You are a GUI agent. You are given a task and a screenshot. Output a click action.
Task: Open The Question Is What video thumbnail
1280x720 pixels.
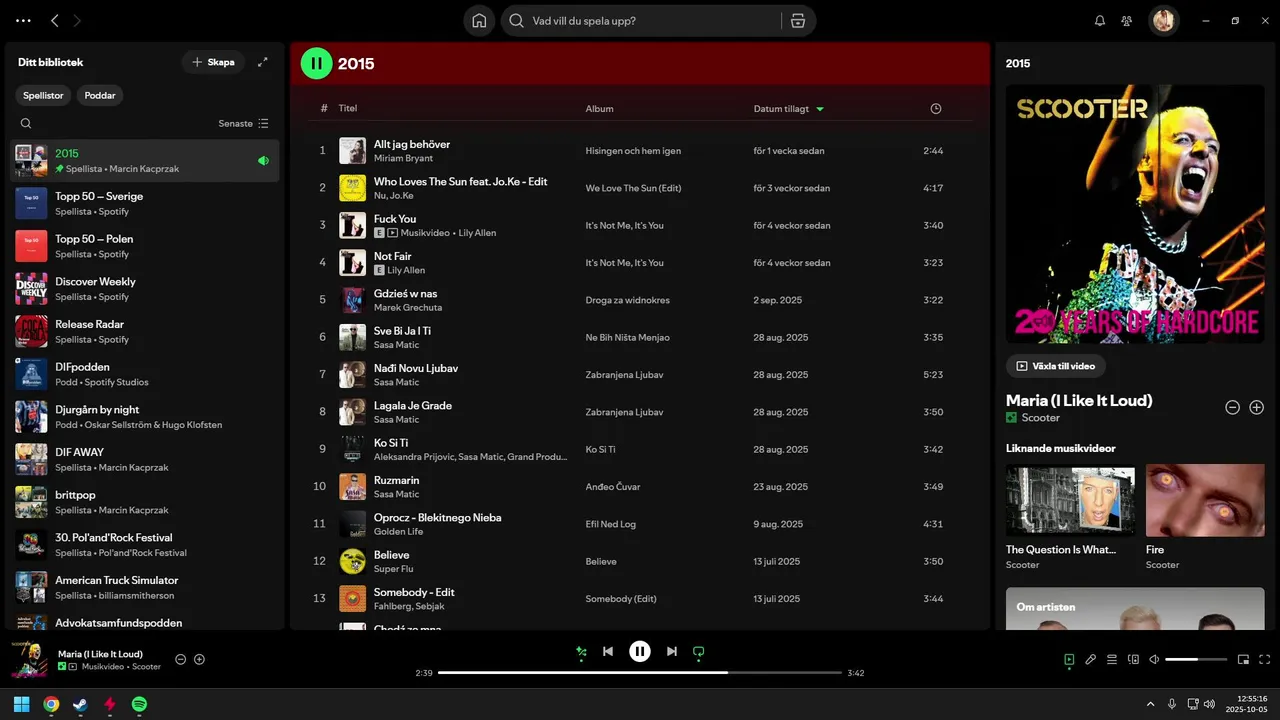[1070, 501]
